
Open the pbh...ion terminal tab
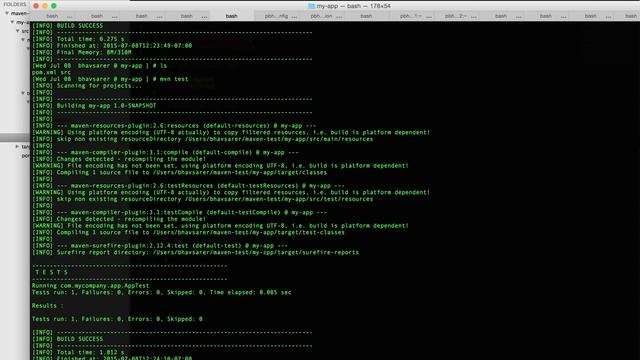[321, 16]
